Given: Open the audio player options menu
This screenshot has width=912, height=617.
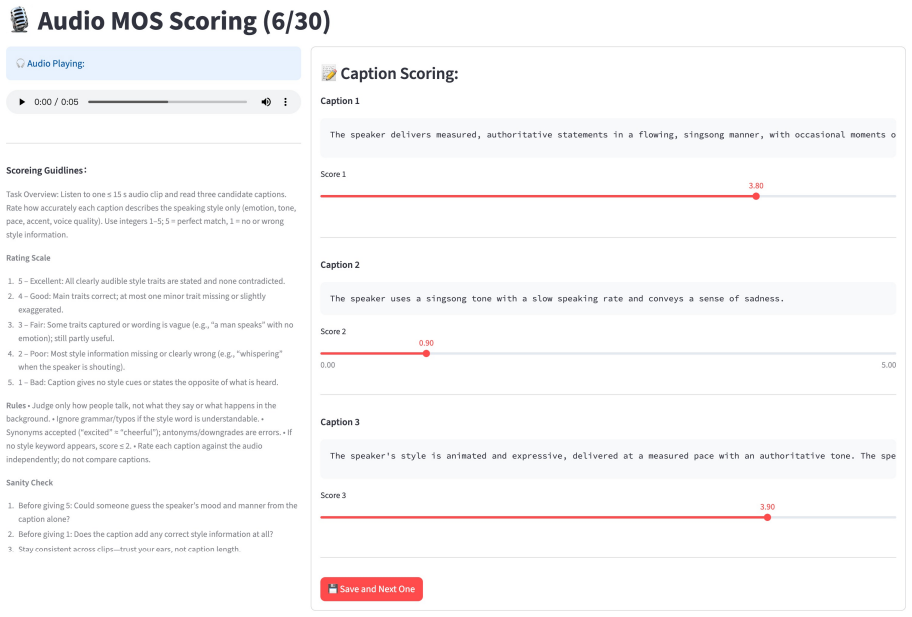Looking at the screenshot, I should click(x=286, y=102).
